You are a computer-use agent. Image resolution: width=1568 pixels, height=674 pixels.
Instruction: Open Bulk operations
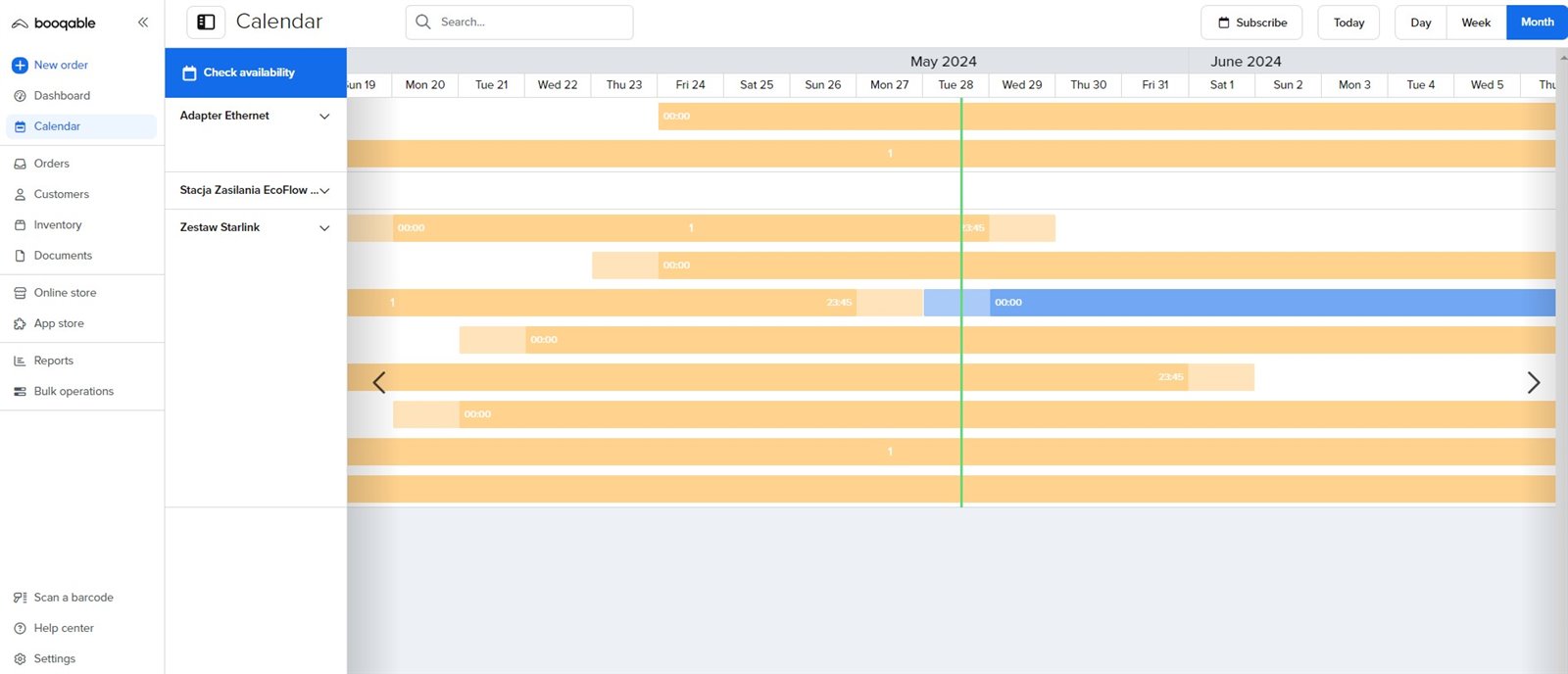click(73, 391)
